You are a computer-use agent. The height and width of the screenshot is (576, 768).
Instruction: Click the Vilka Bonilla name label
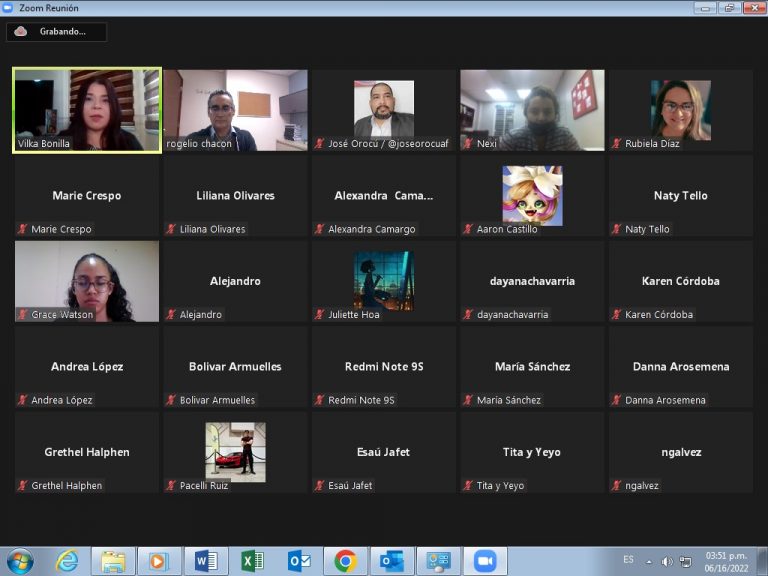[x=44, y=144]
